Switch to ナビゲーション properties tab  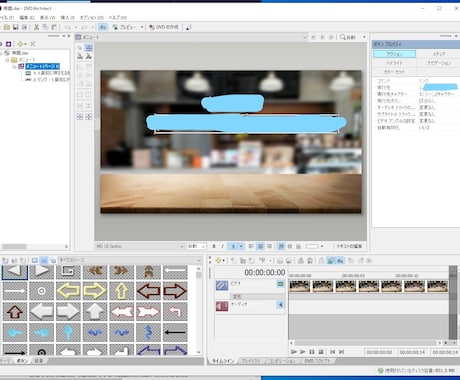coord(438,63)
